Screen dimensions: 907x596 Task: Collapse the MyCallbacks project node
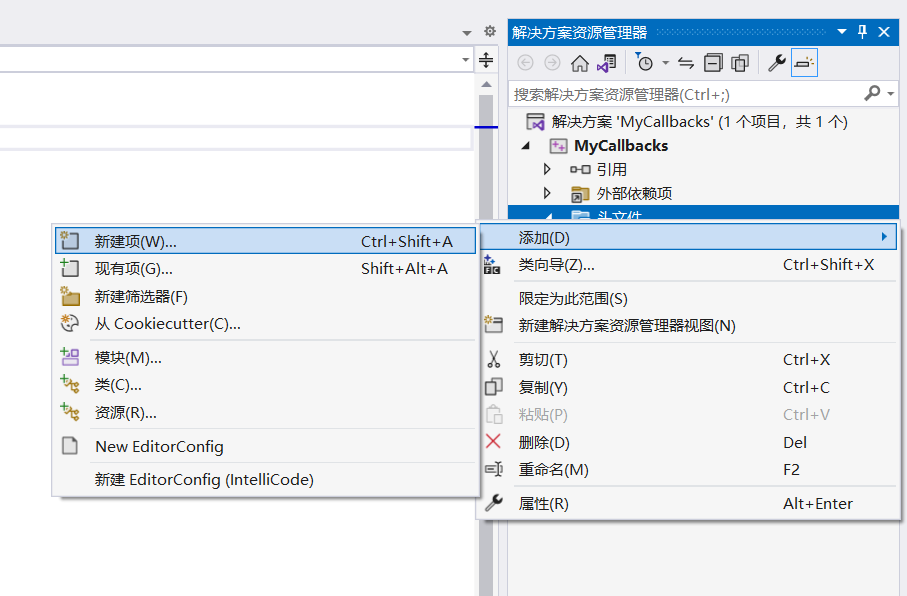pyautogui.click(x=525, y=146)
